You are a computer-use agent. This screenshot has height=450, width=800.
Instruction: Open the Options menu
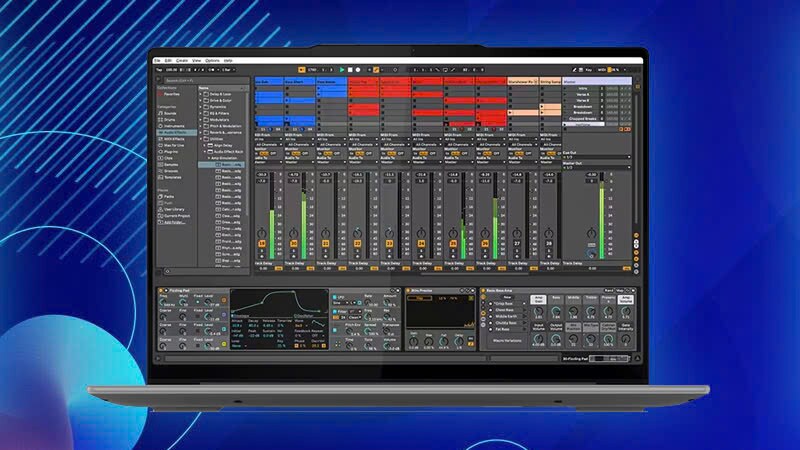click(212, 61)
